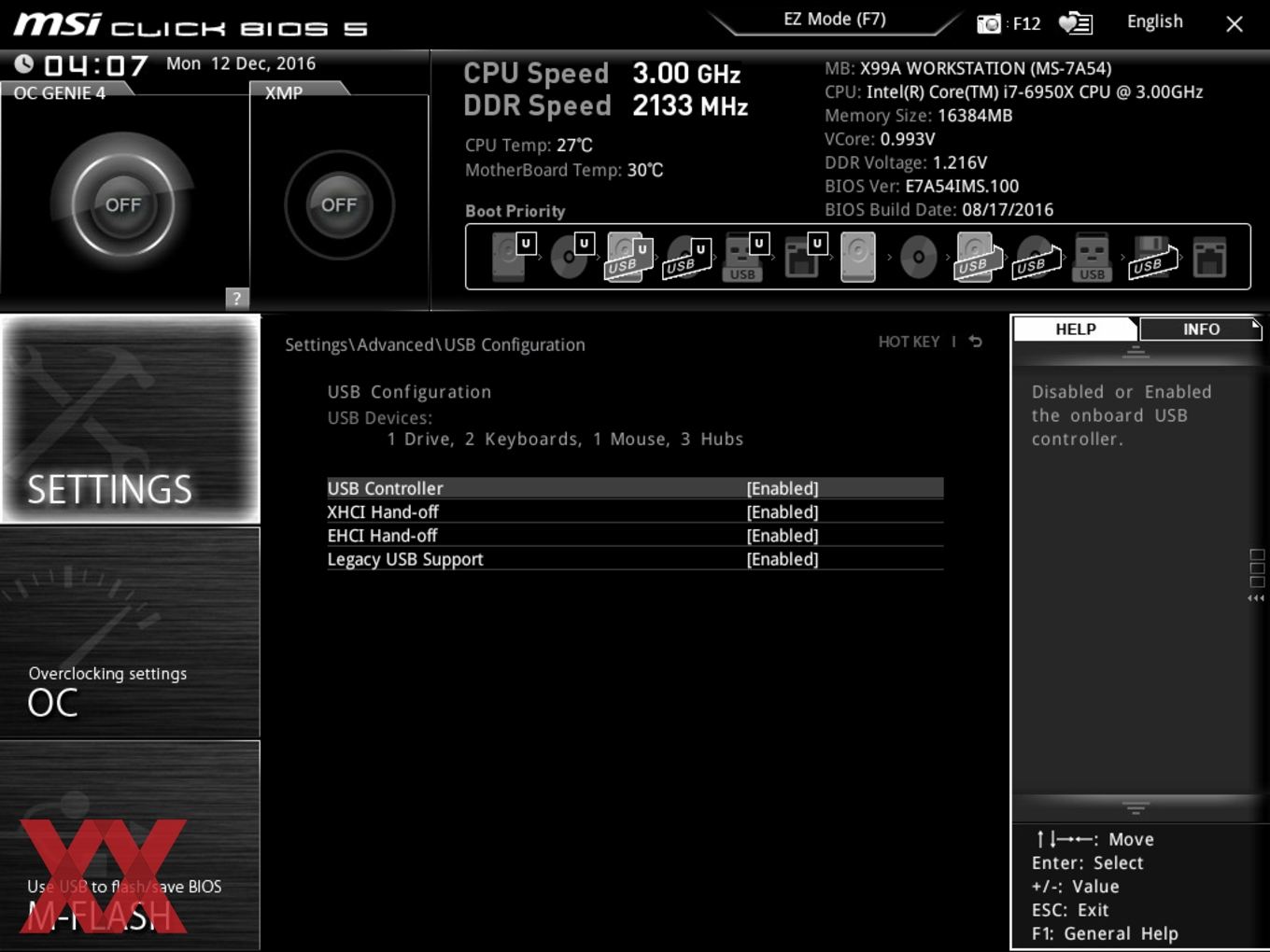
Task: Click the VCore 0.993V reading
Action: (880, 139)
